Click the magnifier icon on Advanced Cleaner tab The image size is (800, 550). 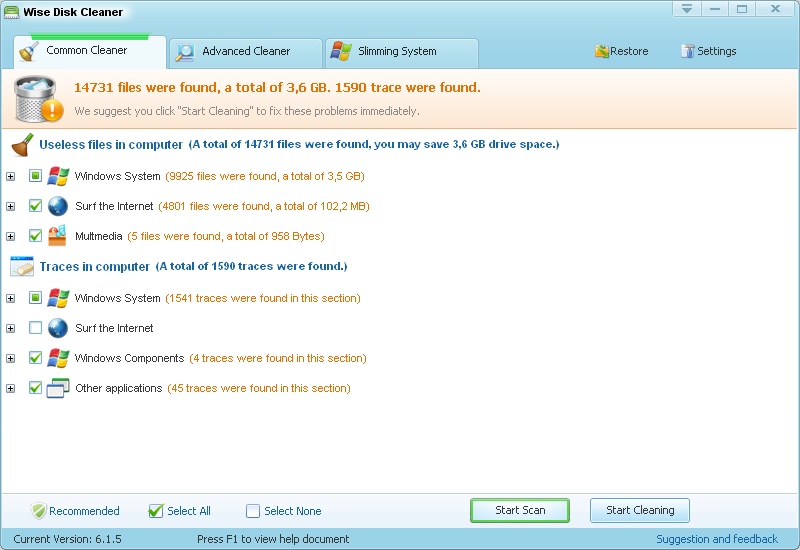[185, 52]
